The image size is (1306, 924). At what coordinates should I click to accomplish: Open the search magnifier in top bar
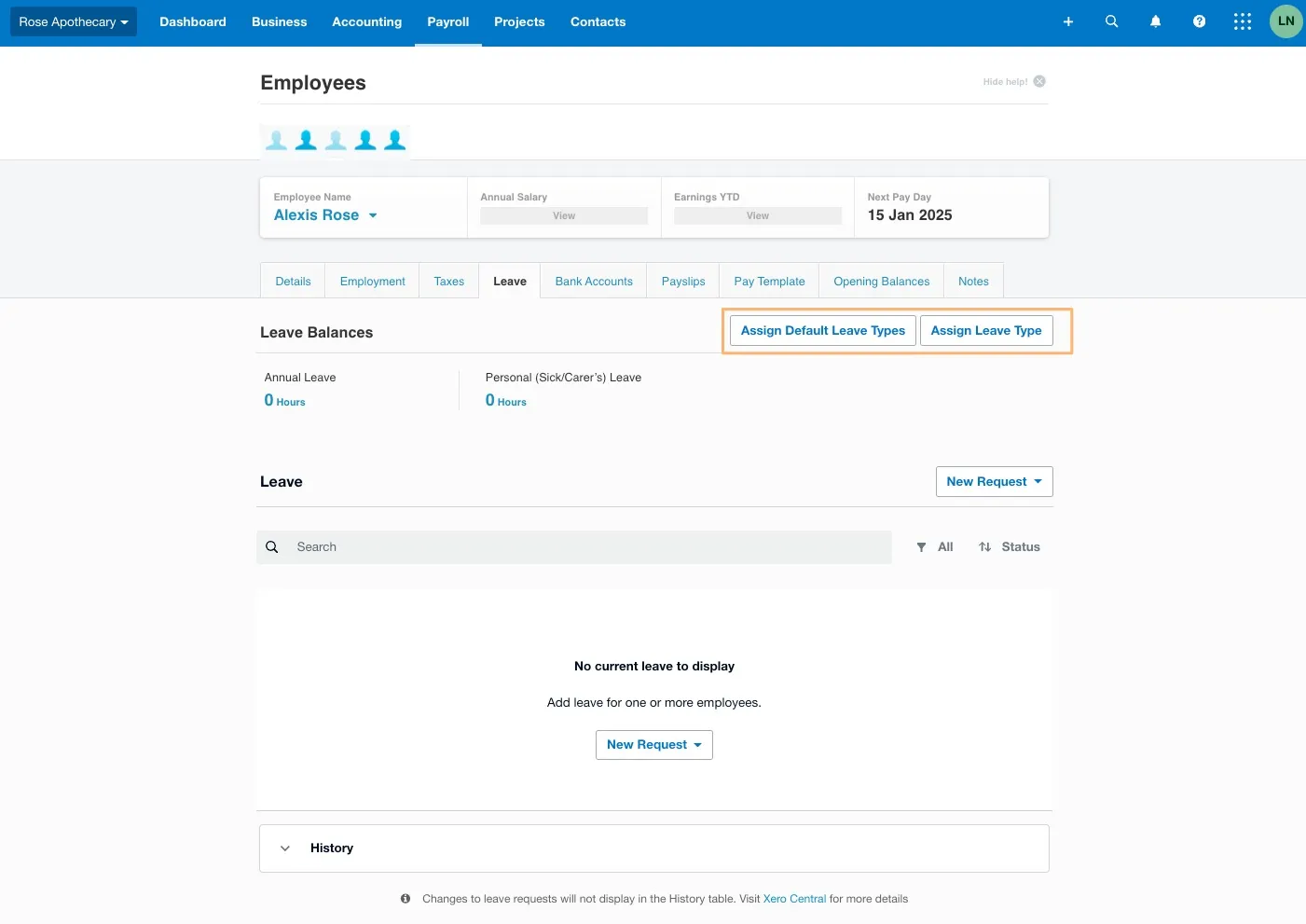click(x=1111, y=21)
